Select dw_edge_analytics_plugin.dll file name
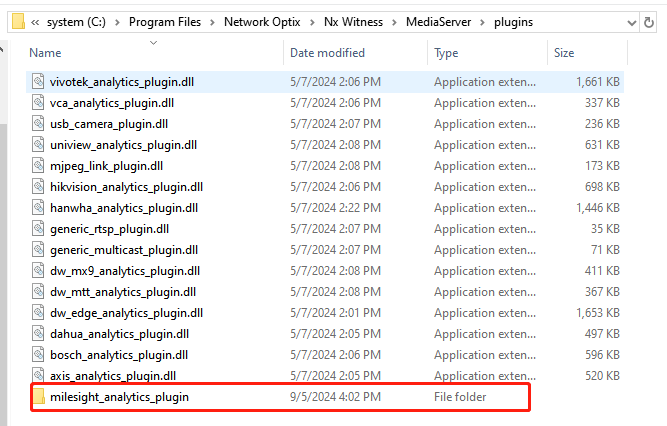This screenshot has height=426, width=667. coord(126,313)
